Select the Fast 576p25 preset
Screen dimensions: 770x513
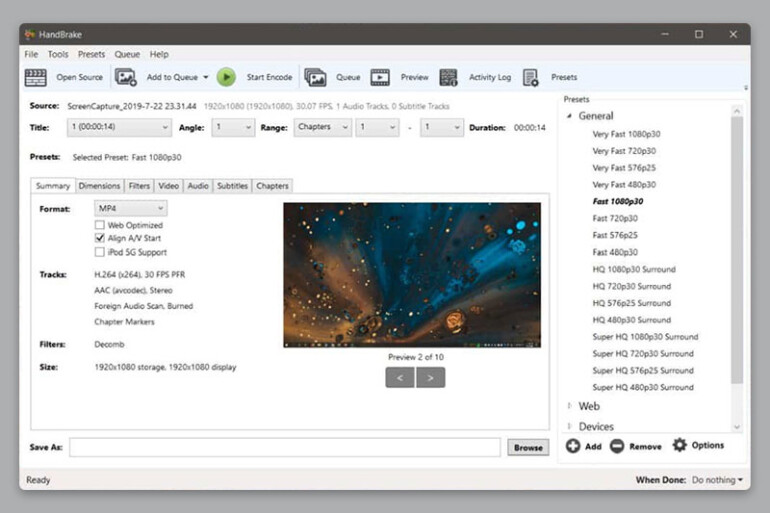tap(615, 235)
